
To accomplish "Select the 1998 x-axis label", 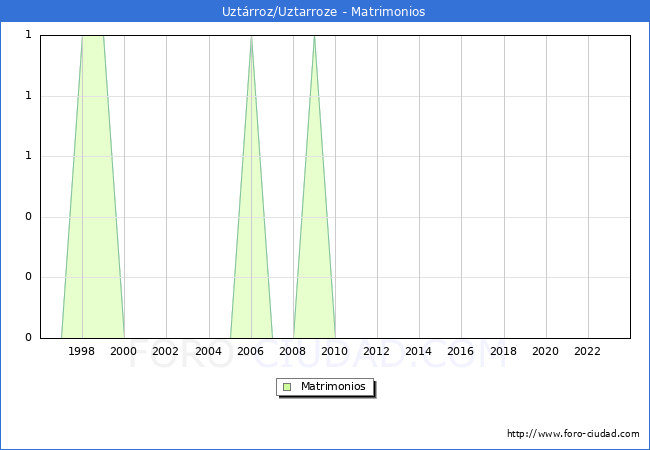I will click(x=82, y=351).
